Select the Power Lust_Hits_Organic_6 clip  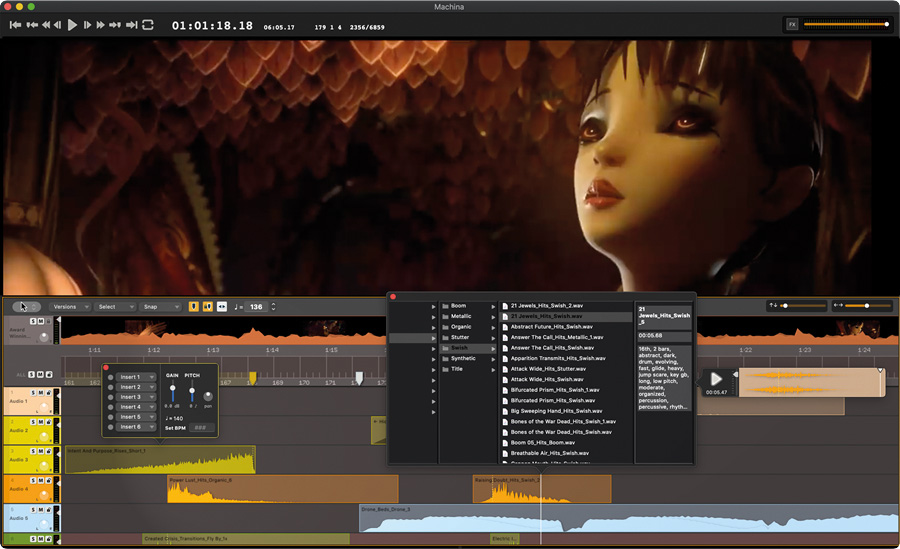pos(282,489)
